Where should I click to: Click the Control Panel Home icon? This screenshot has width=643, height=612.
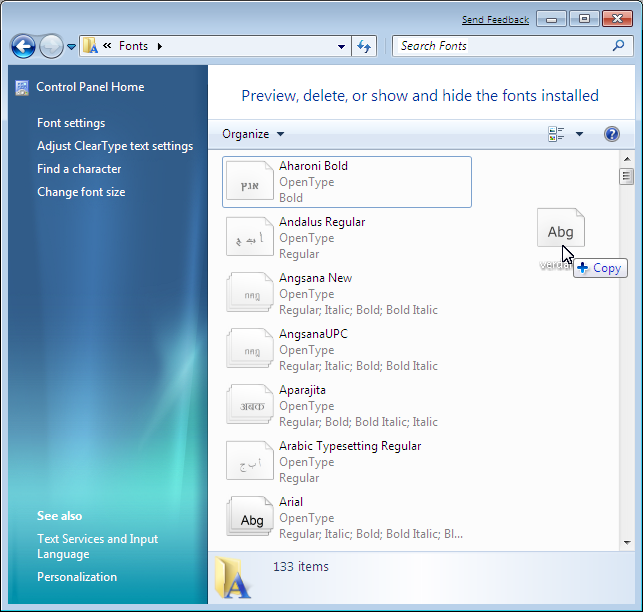tap(22, 88)
